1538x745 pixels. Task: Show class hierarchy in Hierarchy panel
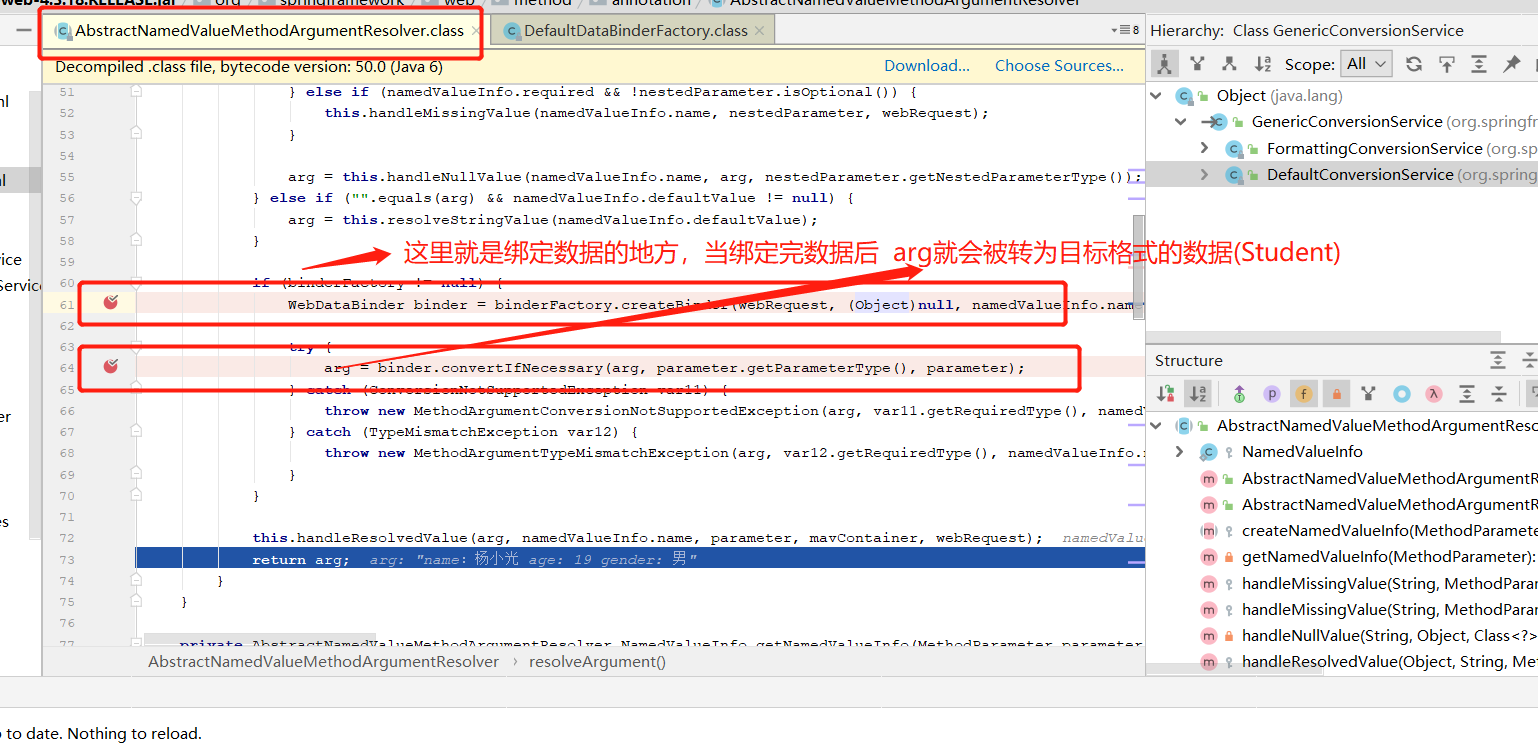(x=1164, y=64)
